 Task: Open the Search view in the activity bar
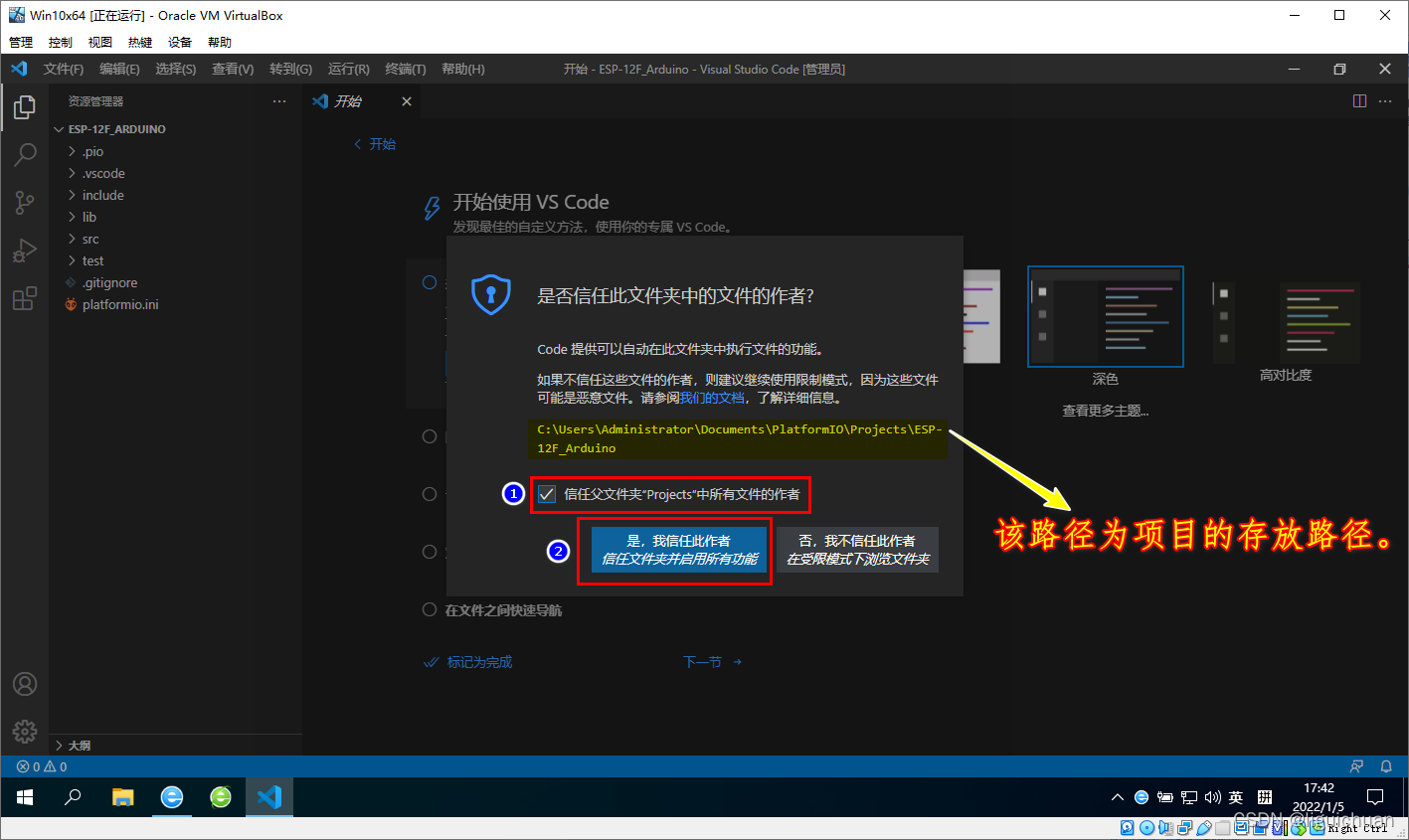click(x=25, y=154)
